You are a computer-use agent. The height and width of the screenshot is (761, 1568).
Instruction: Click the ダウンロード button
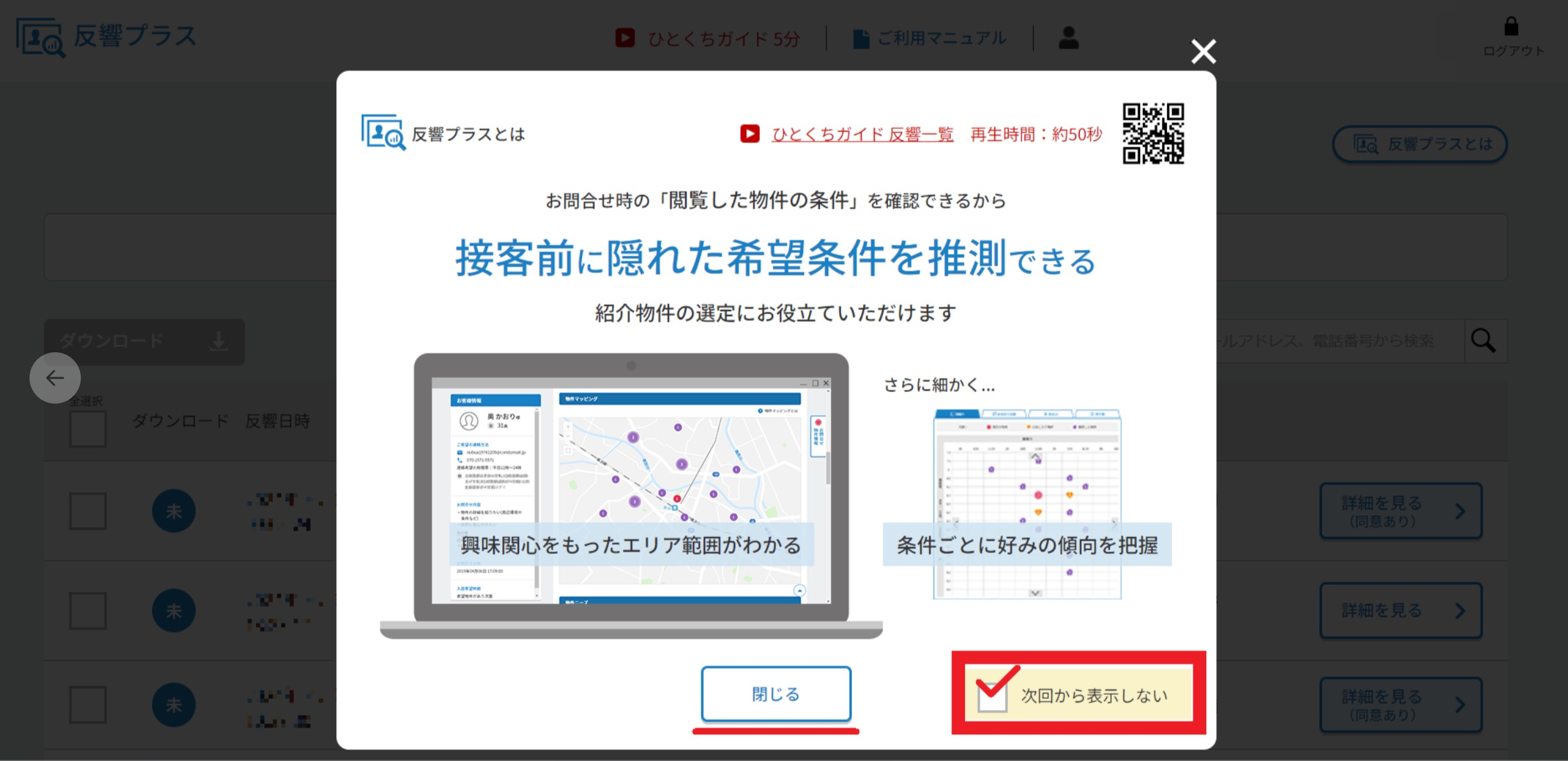click(144, 341)
